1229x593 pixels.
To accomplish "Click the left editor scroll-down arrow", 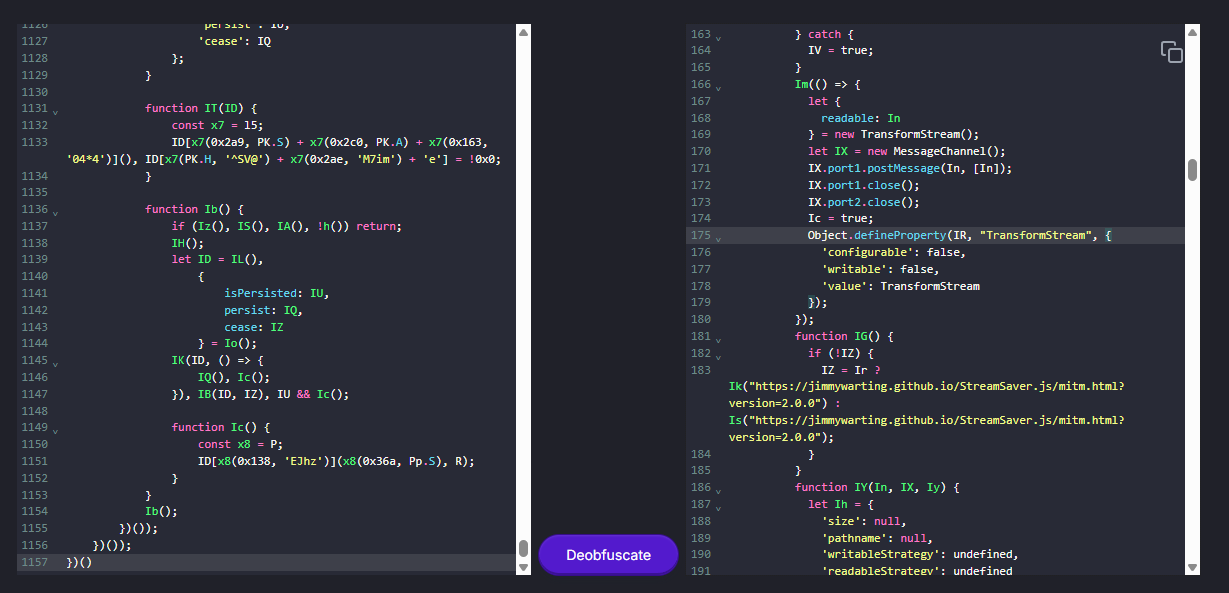I will tap(523, 567).
